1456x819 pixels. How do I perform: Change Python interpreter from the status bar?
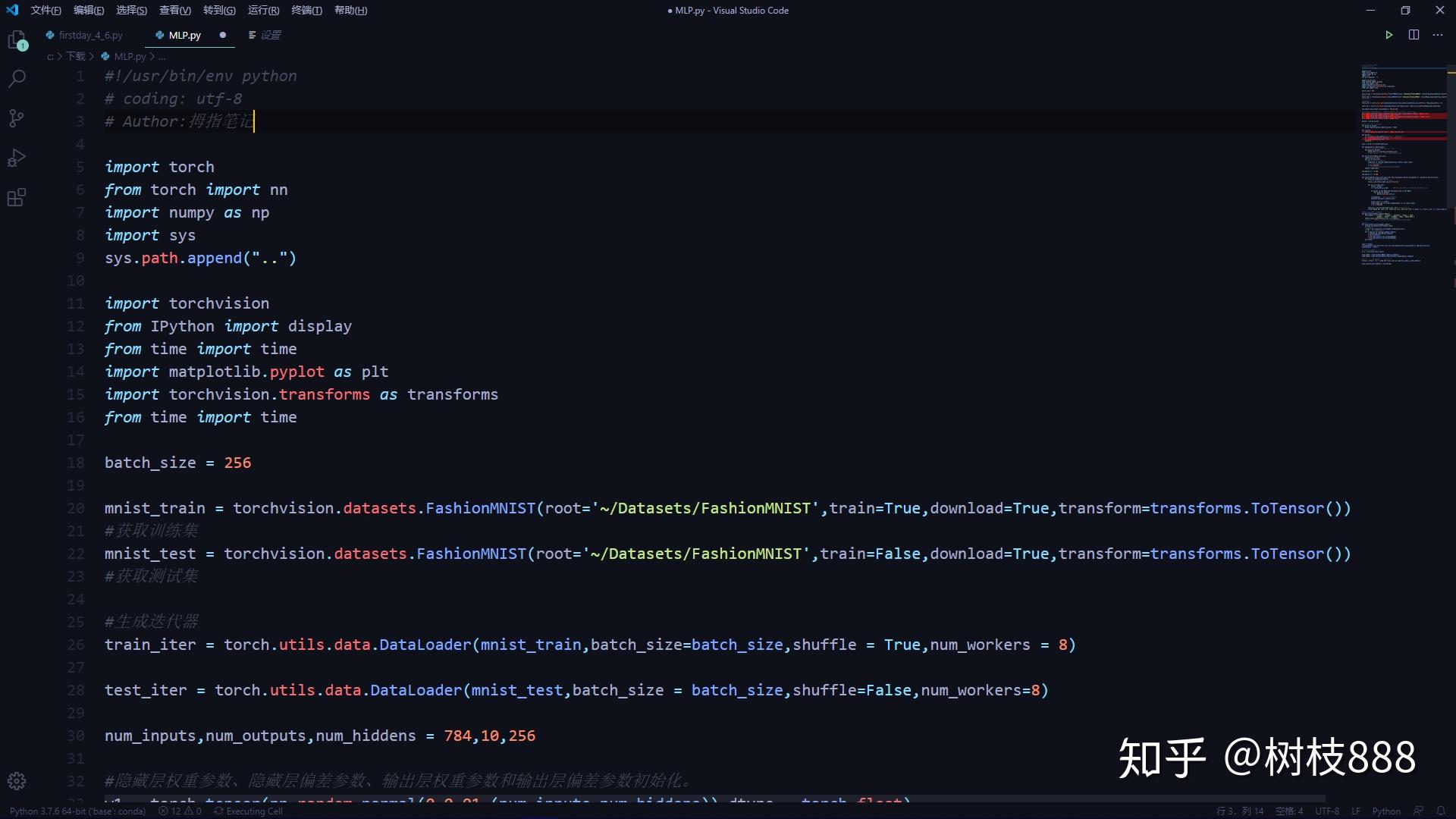tap(76, 811)
